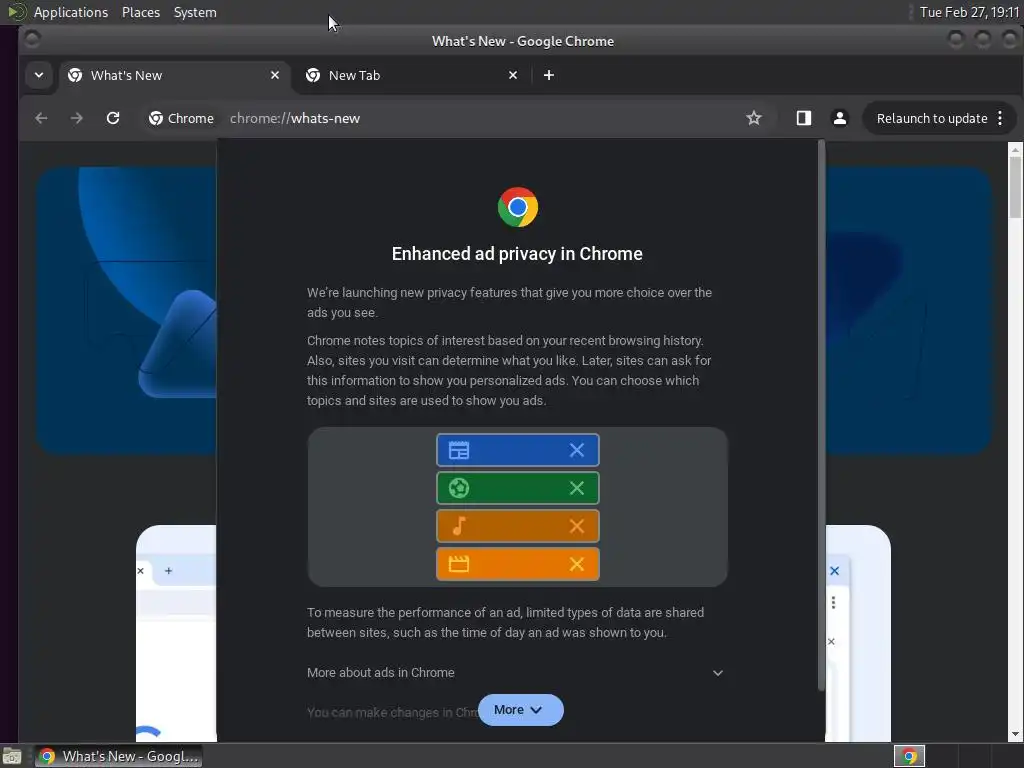The height and width of the screenshot is (768, 1024).
Task: Remove the orange music topic chip
Action: coord(577,526)
